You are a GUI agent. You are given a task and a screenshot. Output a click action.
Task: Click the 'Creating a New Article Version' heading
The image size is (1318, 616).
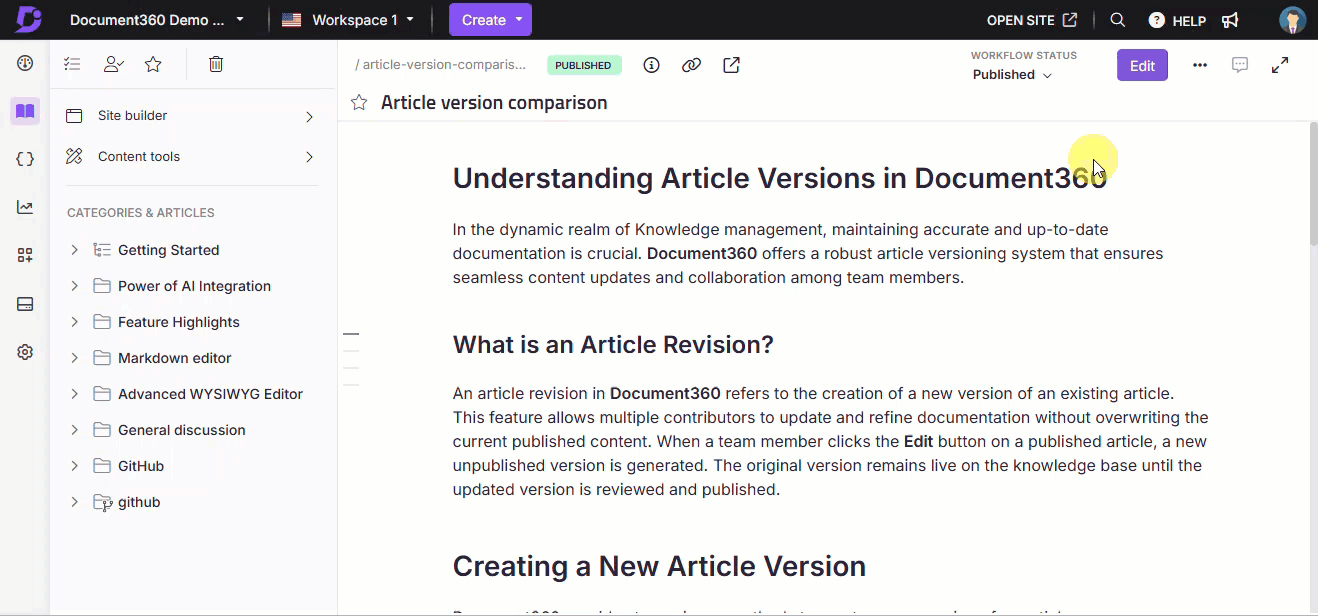coord(659,566)
